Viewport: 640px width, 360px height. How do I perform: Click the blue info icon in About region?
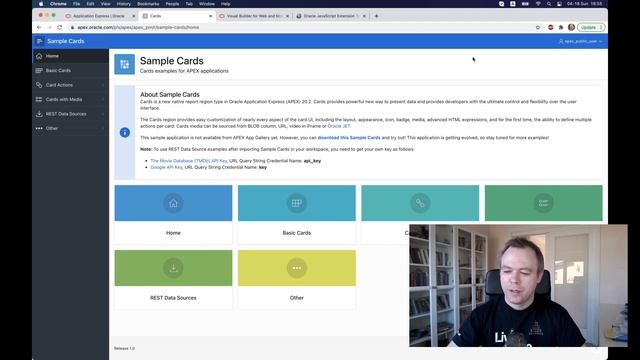[124, 132]
